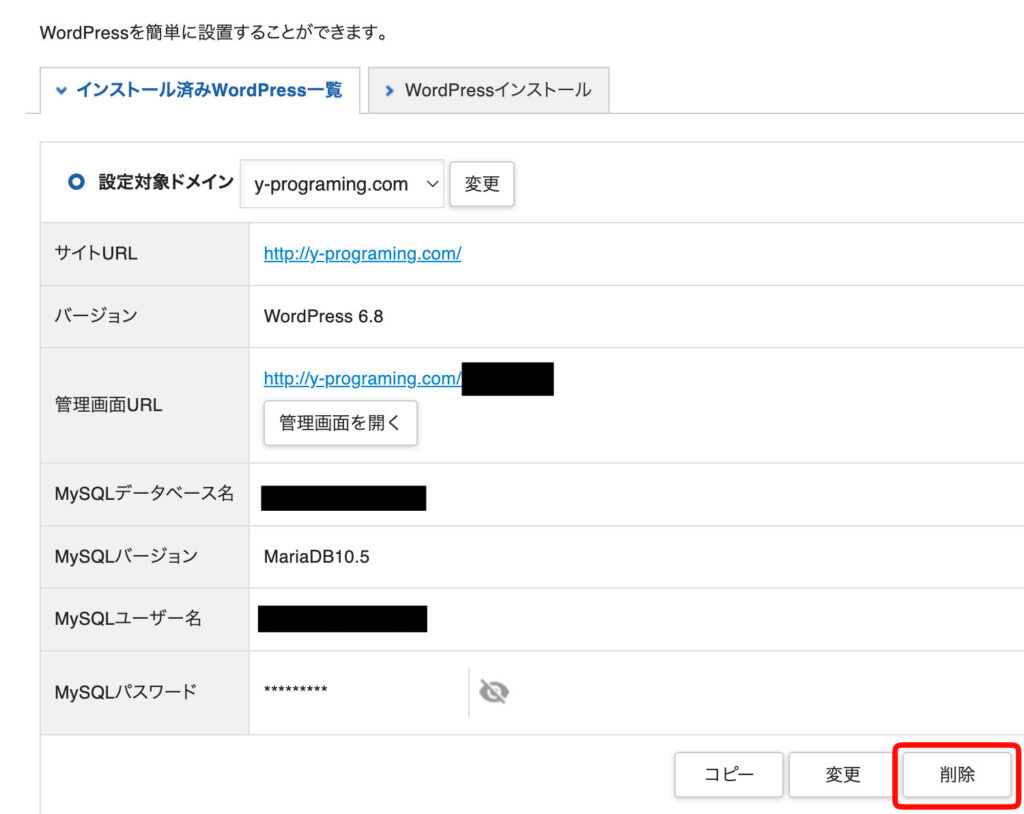Click the arrow icon on the WordPressインストール tab
This screenshot has width=1024, height=814.
click(x=389, y=91)
